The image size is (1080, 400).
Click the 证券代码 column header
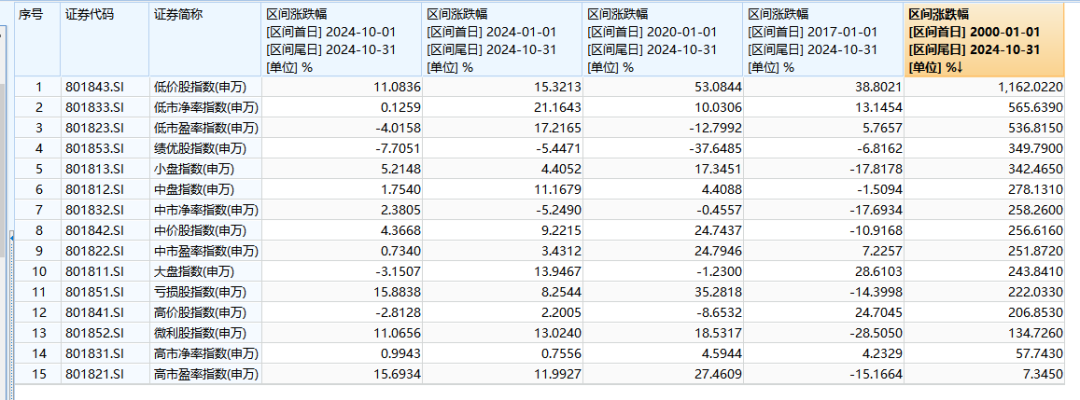coord(90,16)
